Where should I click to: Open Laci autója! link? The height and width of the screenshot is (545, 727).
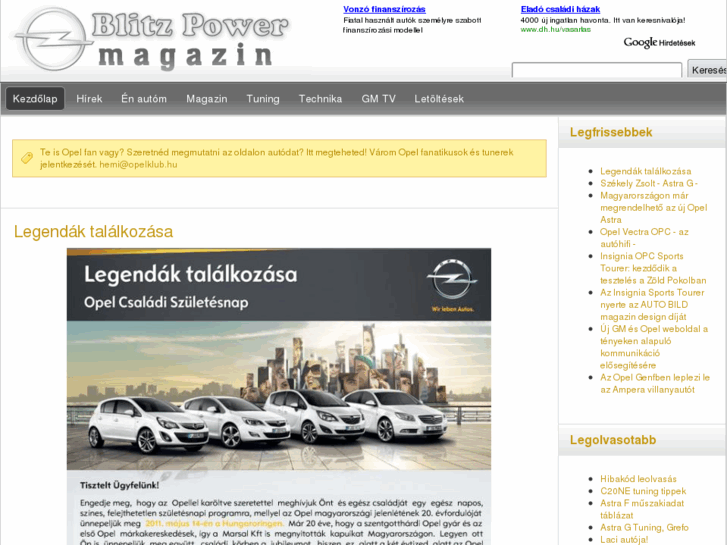click(x=624, y=539)
